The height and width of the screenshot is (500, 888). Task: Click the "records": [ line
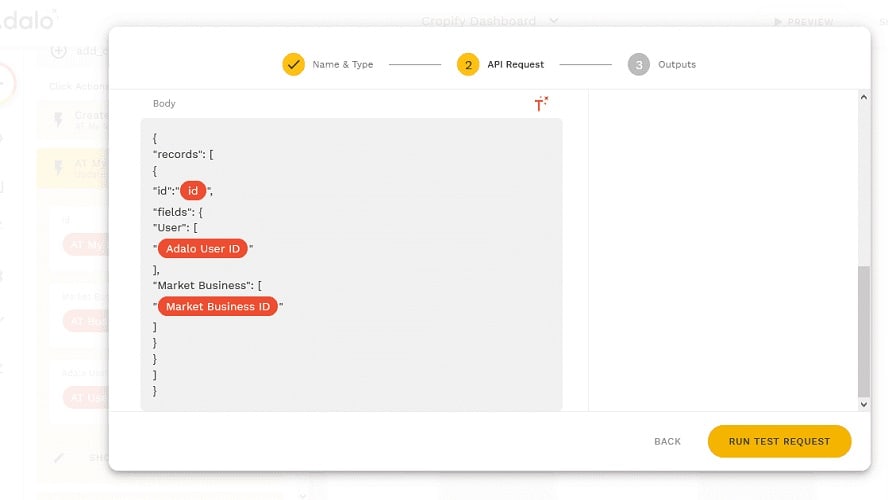point(183,154)
